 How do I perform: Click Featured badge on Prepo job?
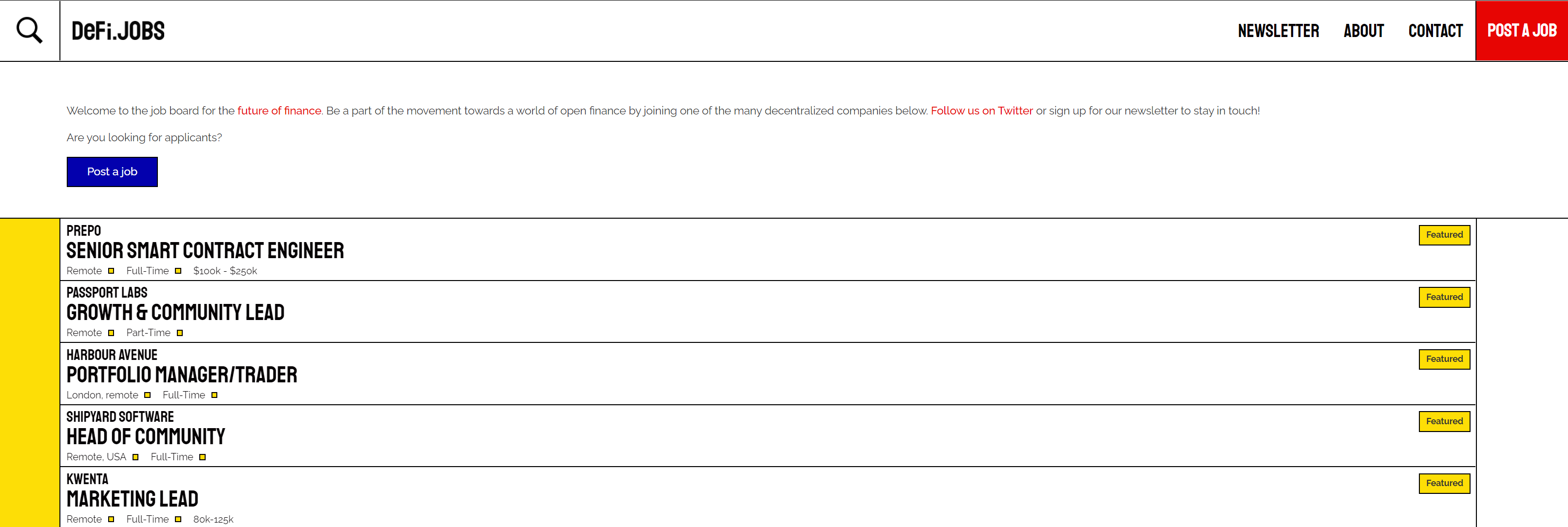1444,235
